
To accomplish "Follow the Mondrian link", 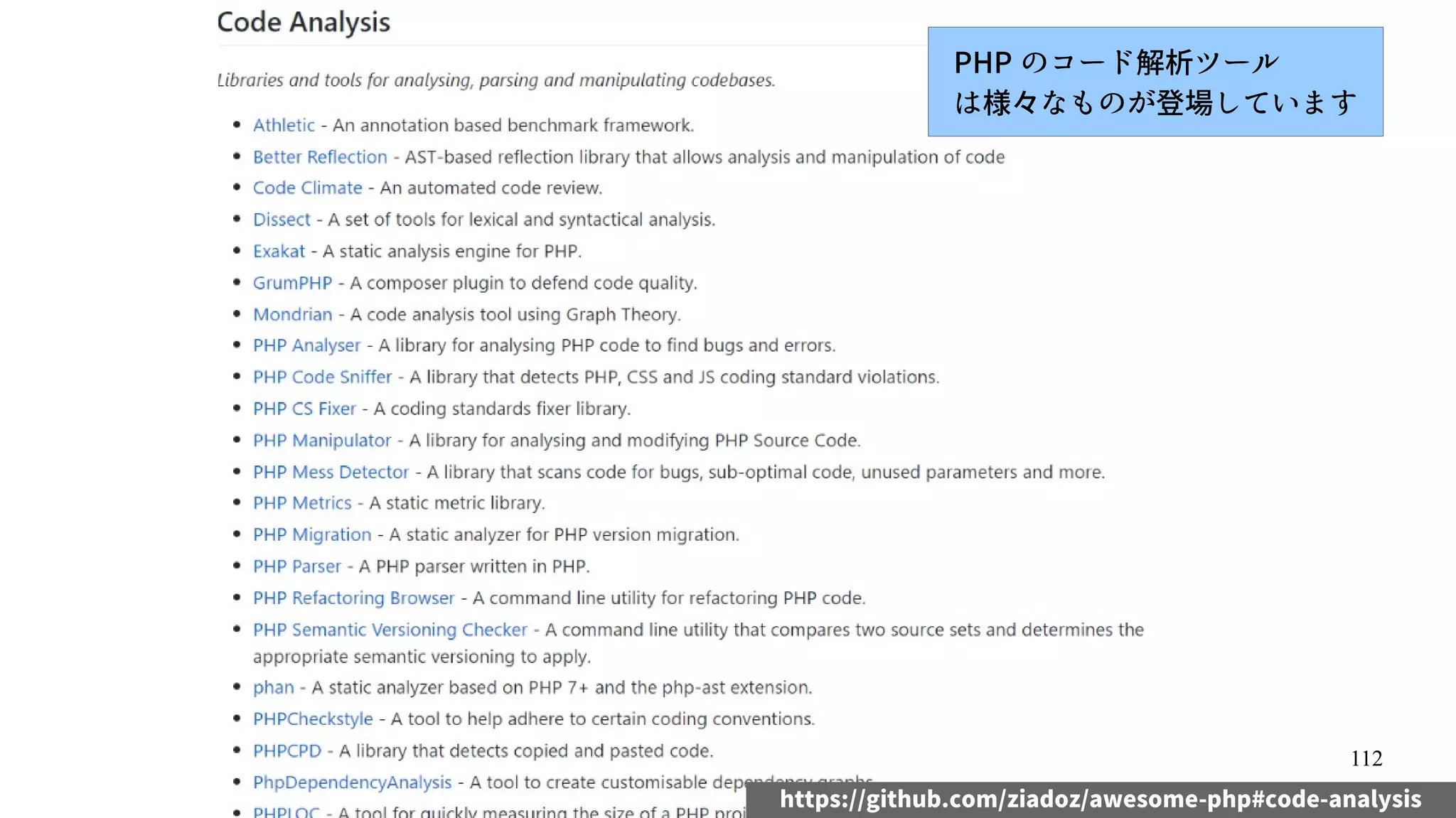I will 292,314.
